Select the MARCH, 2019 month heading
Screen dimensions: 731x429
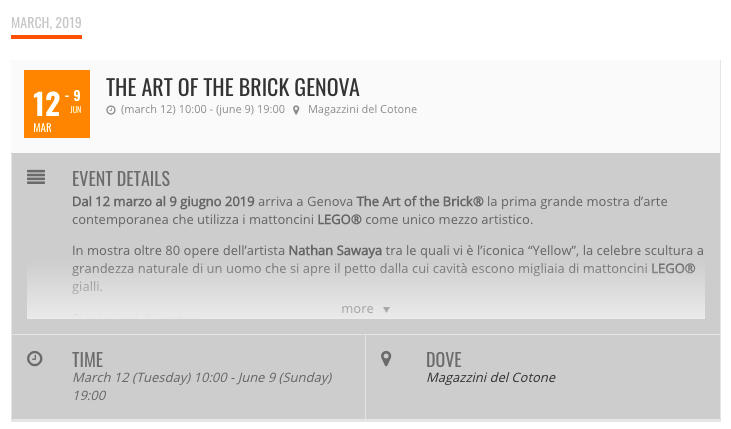coord(46,23)
